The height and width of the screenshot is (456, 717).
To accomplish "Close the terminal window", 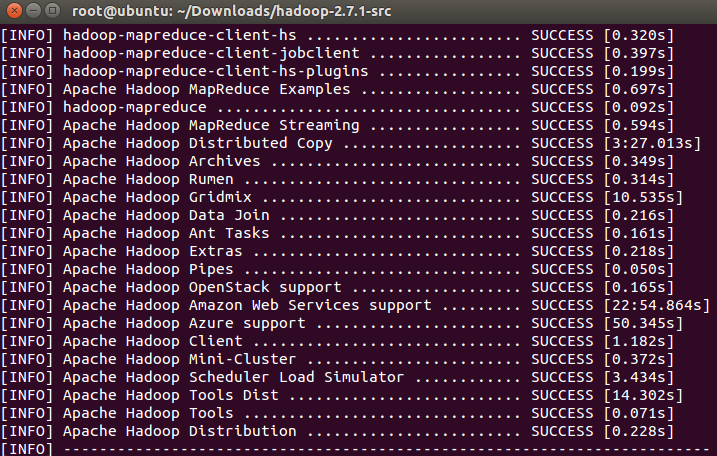I will (13, 12).
